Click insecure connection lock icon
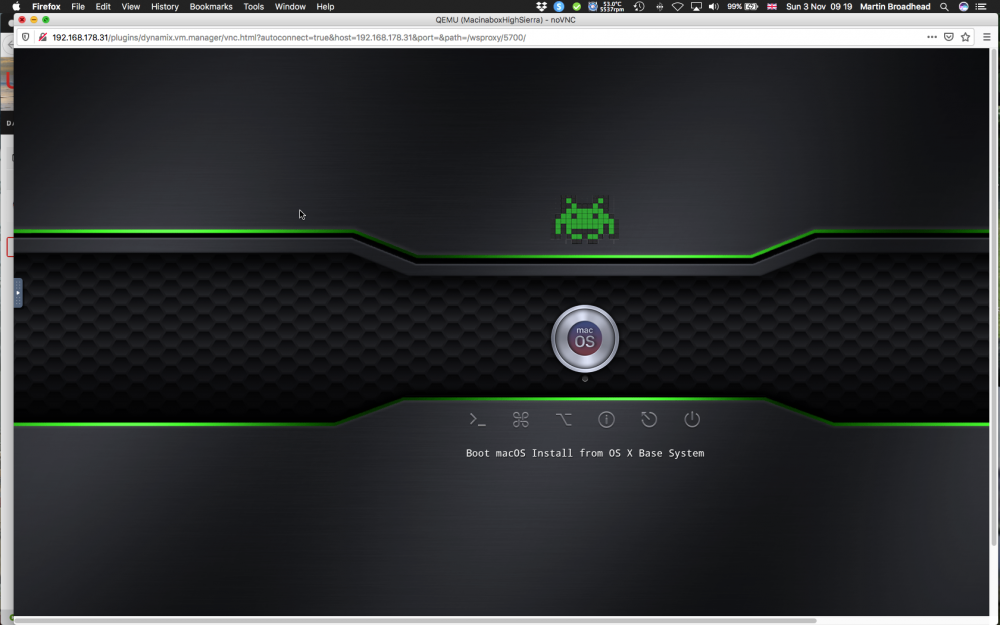Viewport: 1000px width, 625px height. pyautogui.click(x=42, y=37)
